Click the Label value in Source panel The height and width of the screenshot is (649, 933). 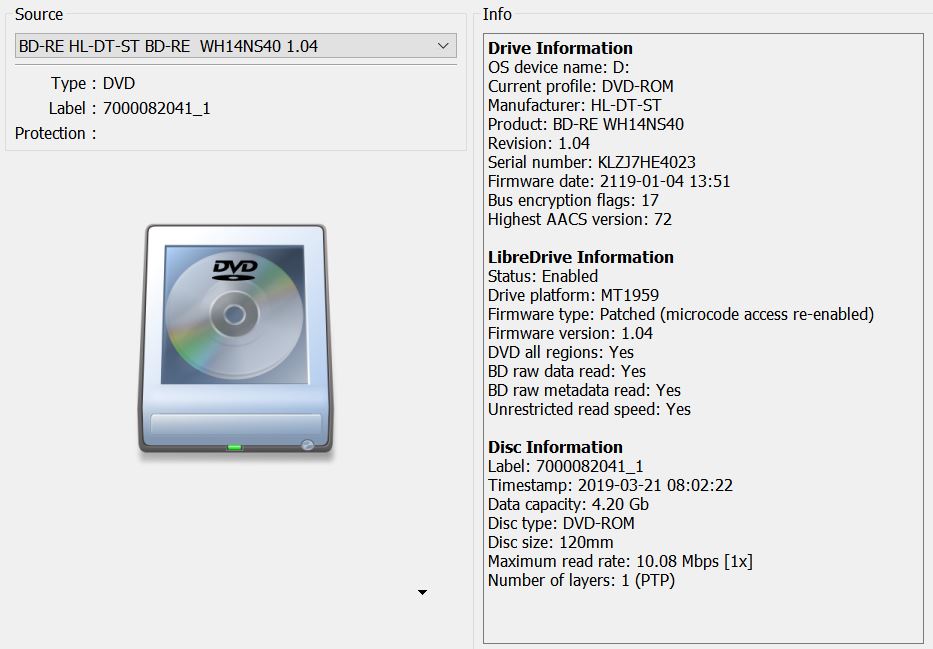click(156, 108)
